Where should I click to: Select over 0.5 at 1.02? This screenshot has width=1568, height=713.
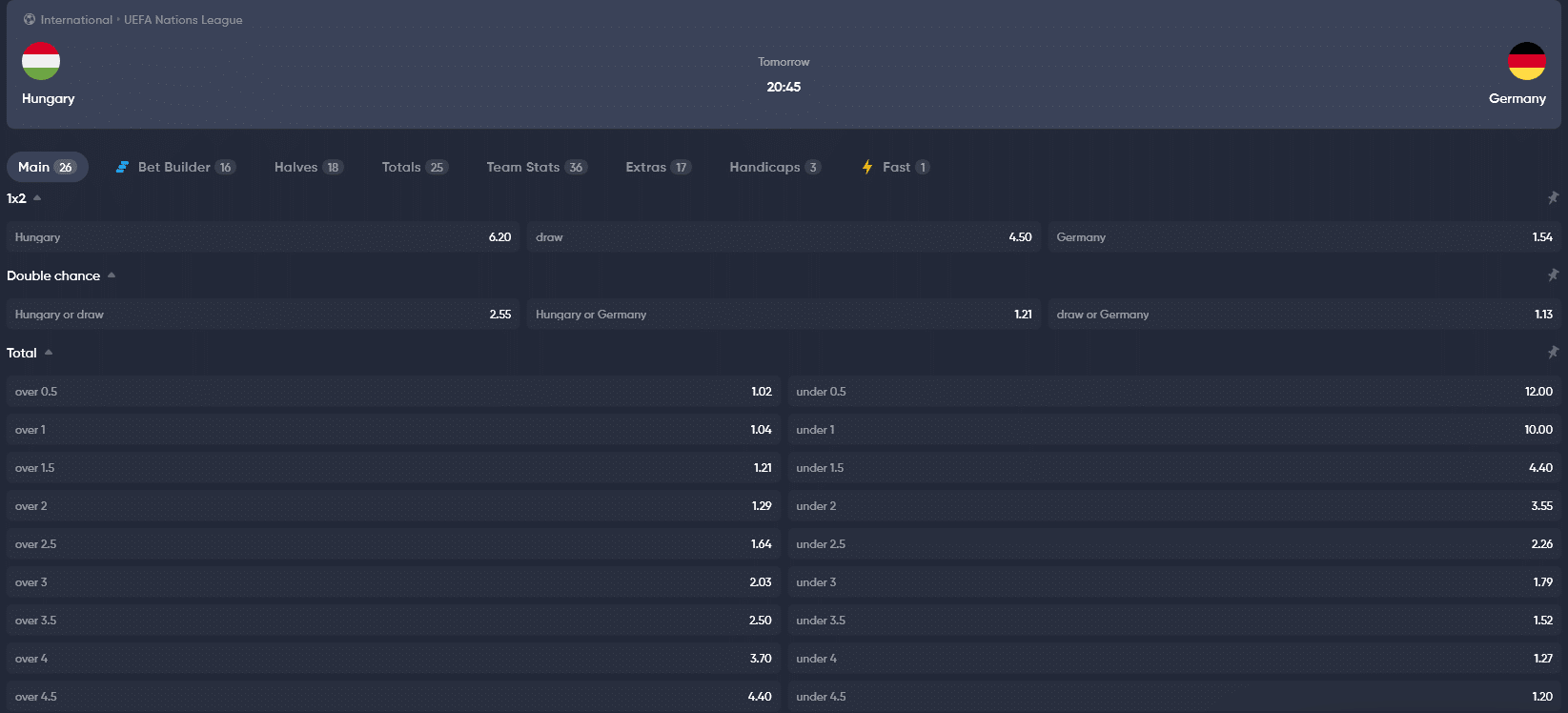[393, 392]
